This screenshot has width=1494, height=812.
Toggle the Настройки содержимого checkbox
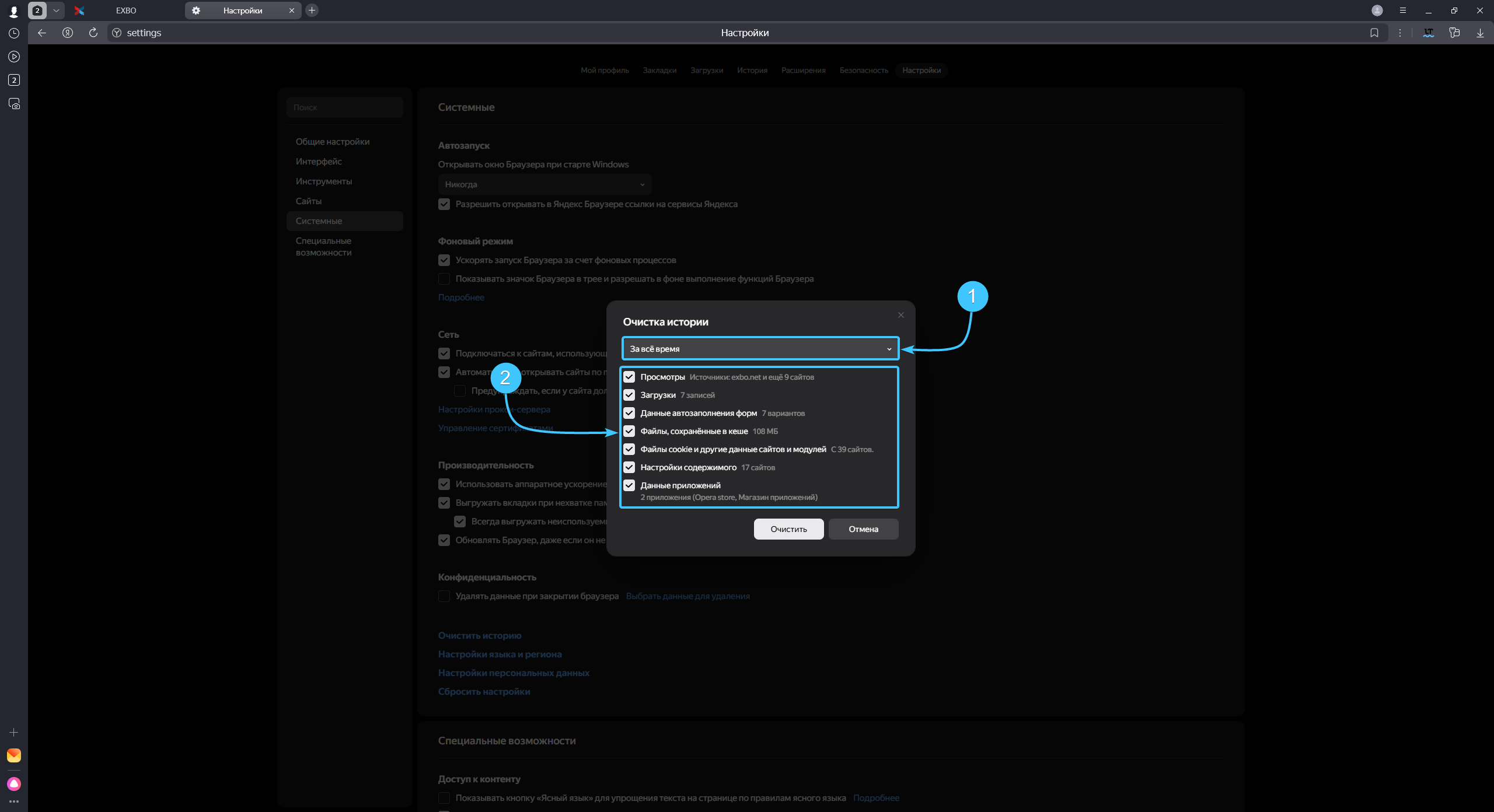click(629, 467)
